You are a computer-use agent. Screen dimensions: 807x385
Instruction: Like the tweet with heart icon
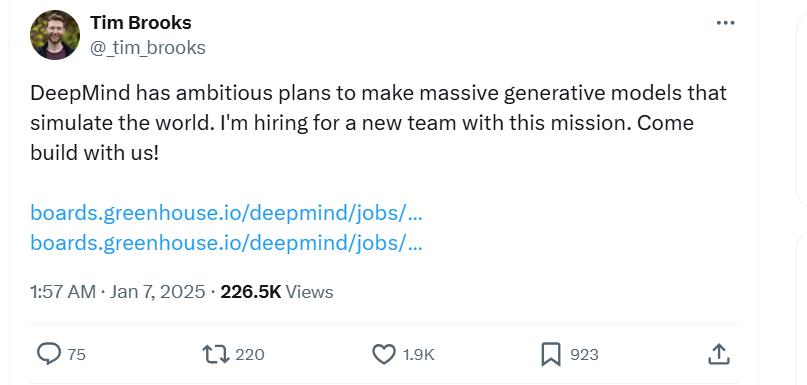click(383, 354)
